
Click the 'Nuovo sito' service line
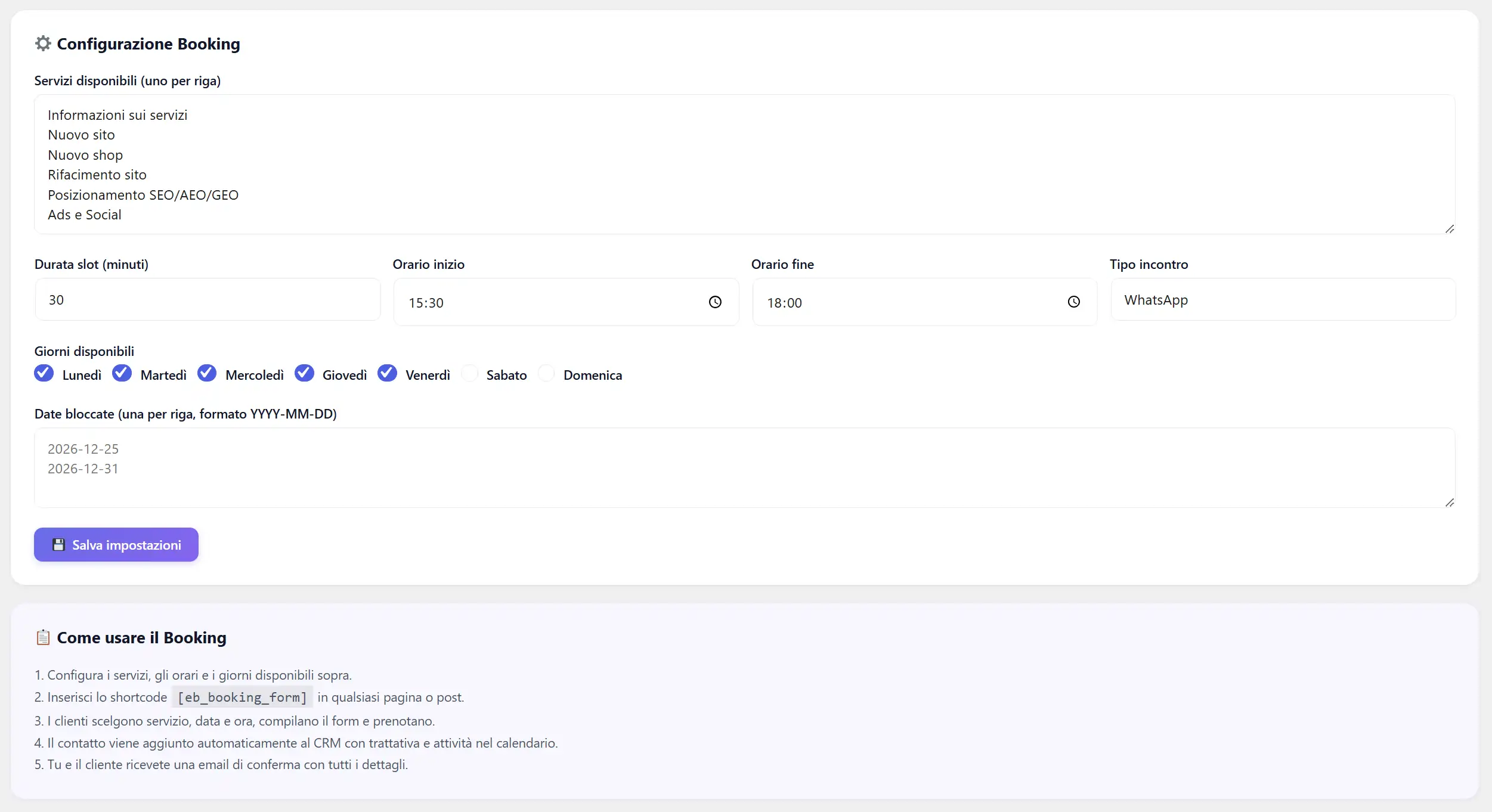pos(81,135)
